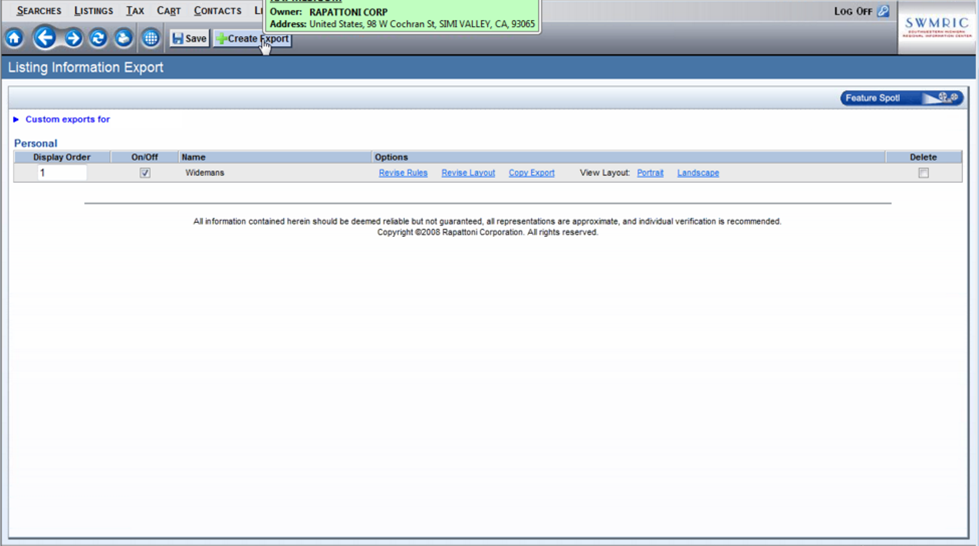The width and height of the screenshot is (979, 546).
Task: Click the SWMRIC logo
Action: (x=936, y=27)
